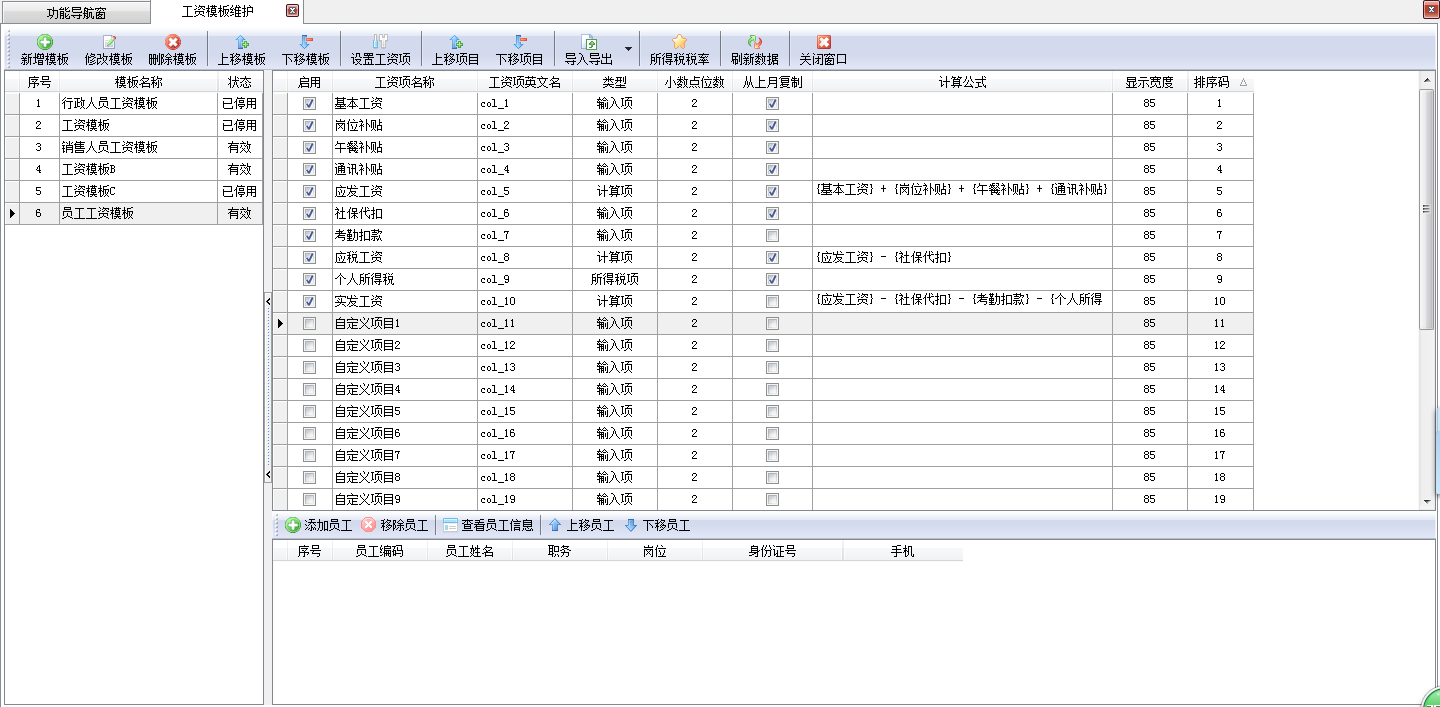Click the salary grid vertical scrollbar thumb
1440x707 pixels.
click(1427, 210)
